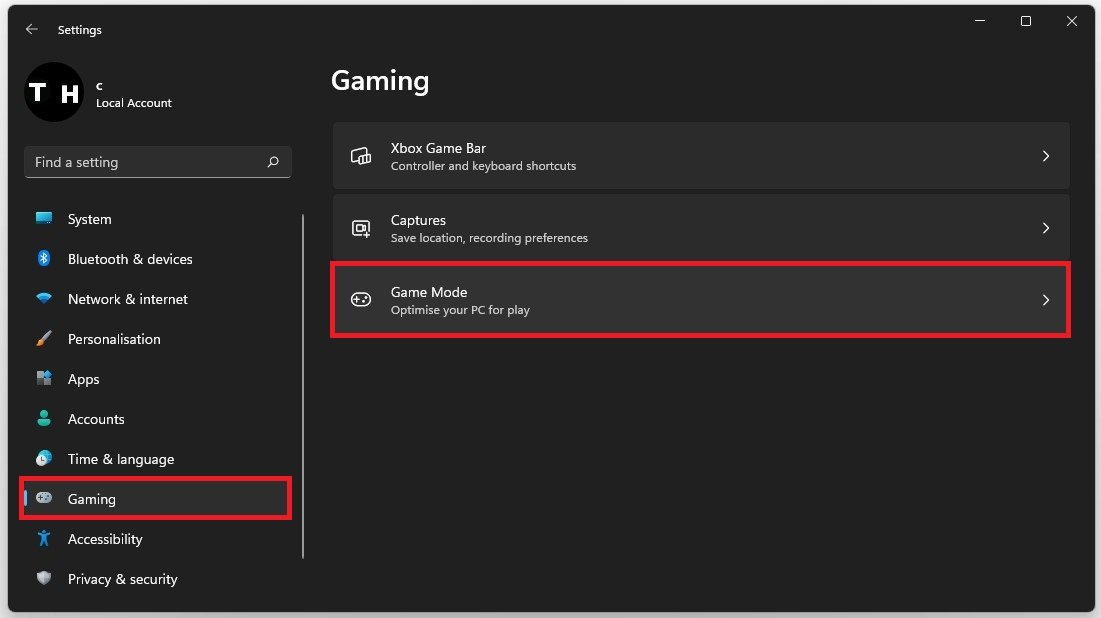Click the Bluetooth icon in sidebar

click(44, 258)
